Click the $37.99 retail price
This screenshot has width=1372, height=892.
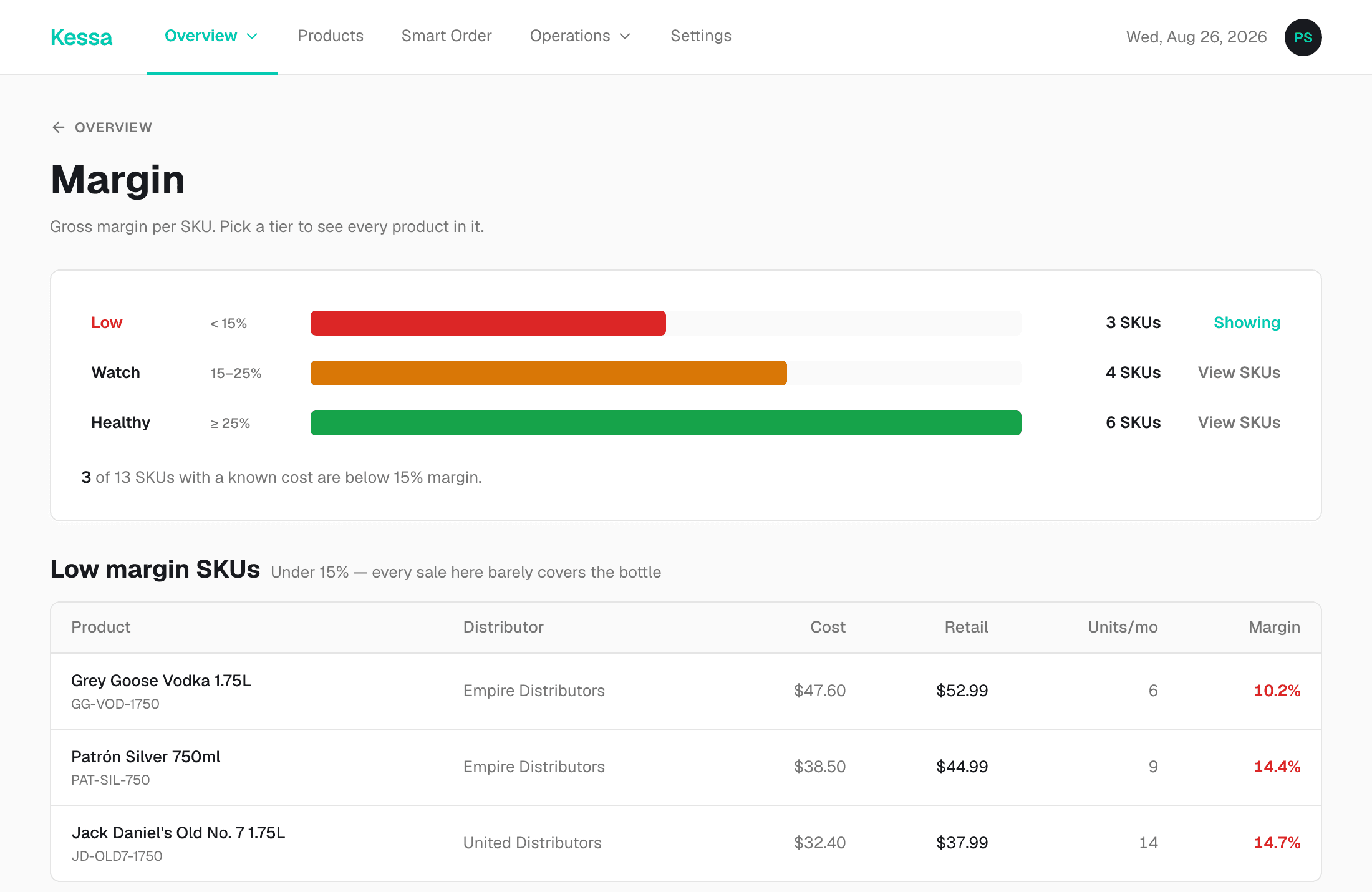click(x=962, y=843)
